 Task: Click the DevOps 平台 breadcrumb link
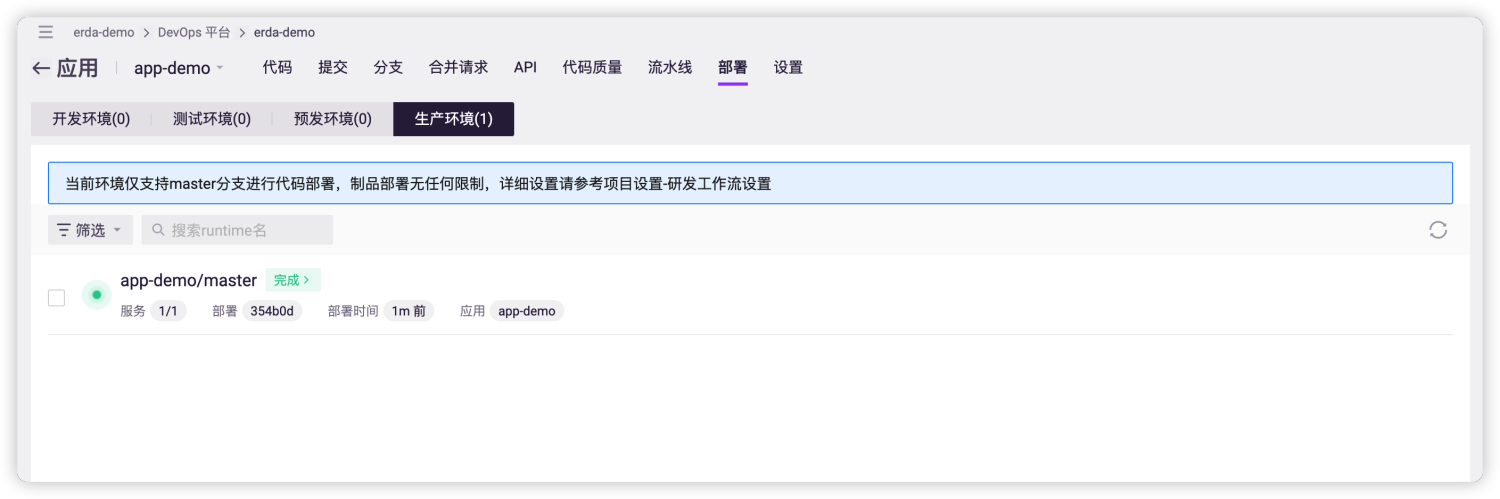click(x=194, y=33)
